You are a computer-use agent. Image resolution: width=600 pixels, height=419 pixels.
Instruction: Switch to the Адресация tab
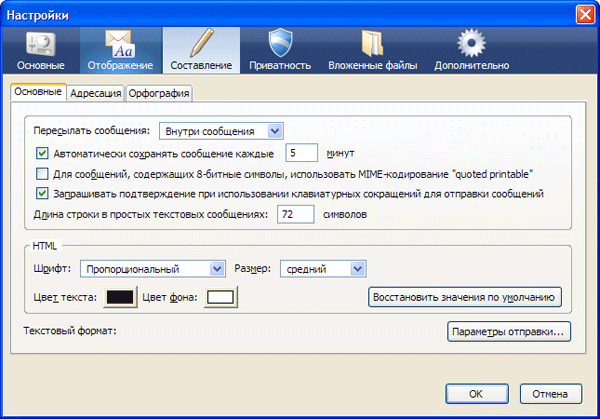(x=96, y=93)
